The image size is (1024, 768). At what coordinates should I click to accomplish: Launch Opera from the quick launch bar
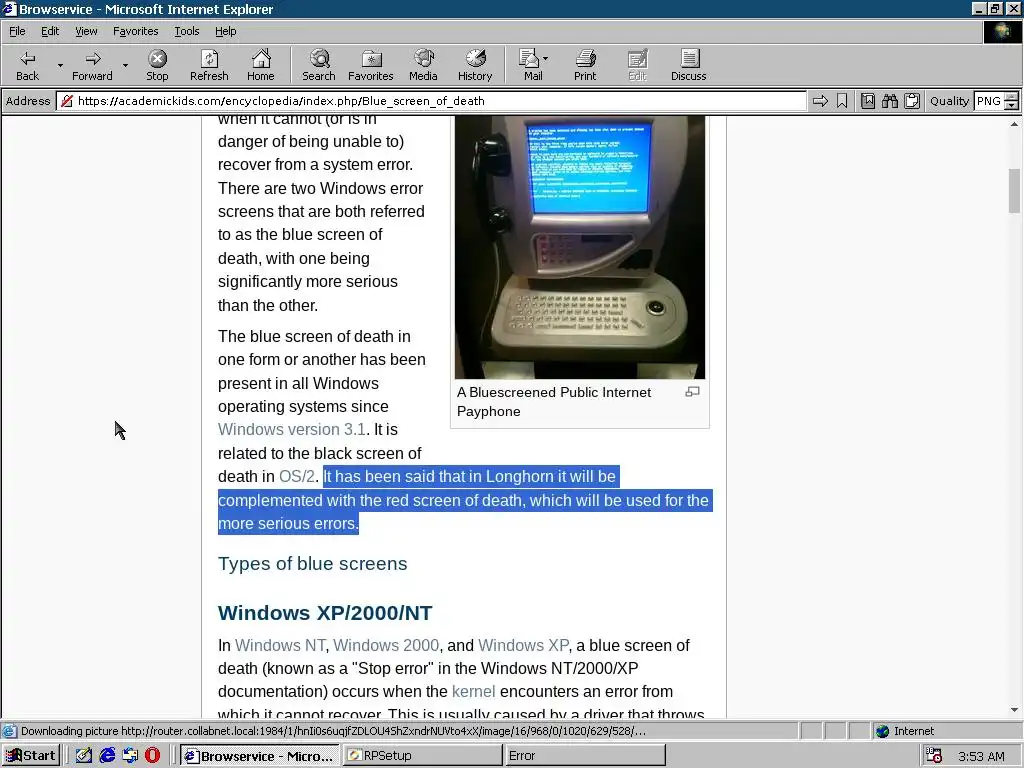[x=152, y=756]
